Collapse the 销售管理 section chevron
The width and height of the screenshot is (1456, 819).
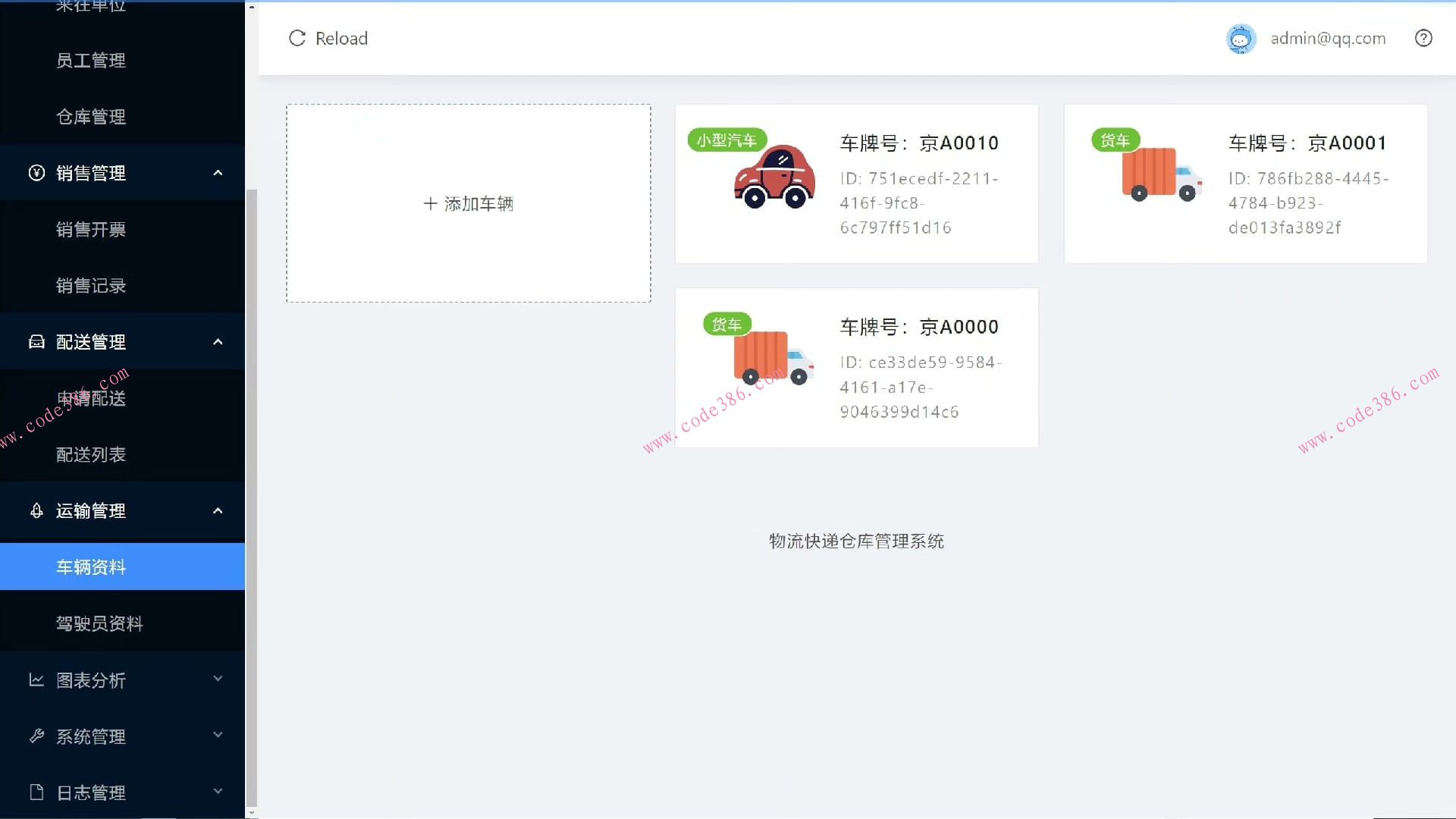pyautogui.click(x=218, y=172)
